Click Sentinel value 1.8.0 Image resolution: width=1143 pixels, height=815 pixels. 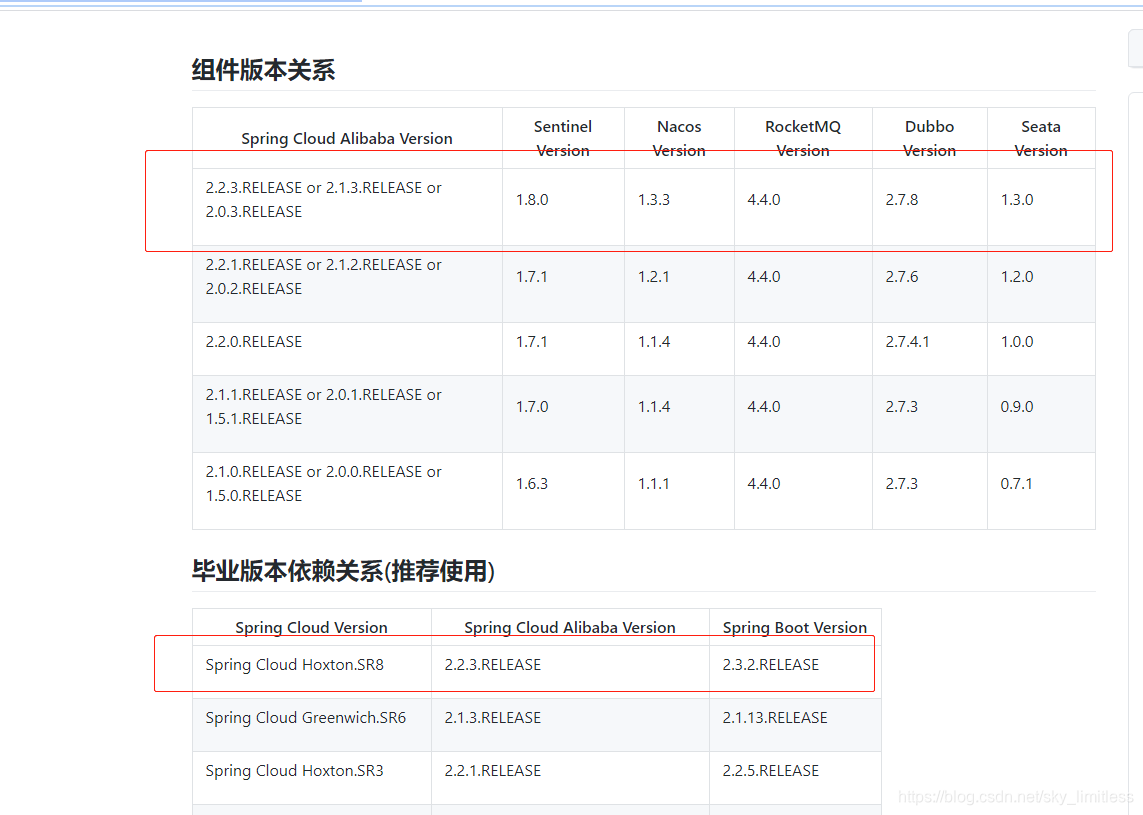click(x=532, y=200)
